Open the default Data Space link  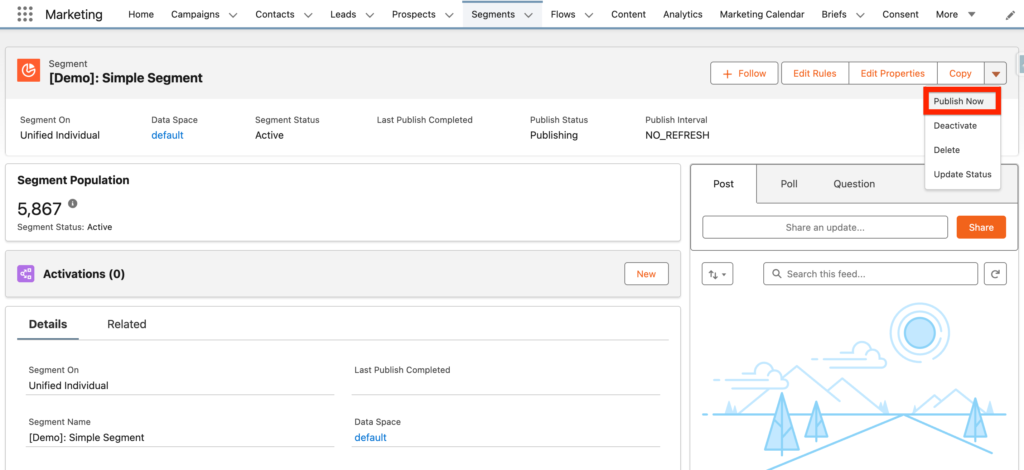(167, 135)
